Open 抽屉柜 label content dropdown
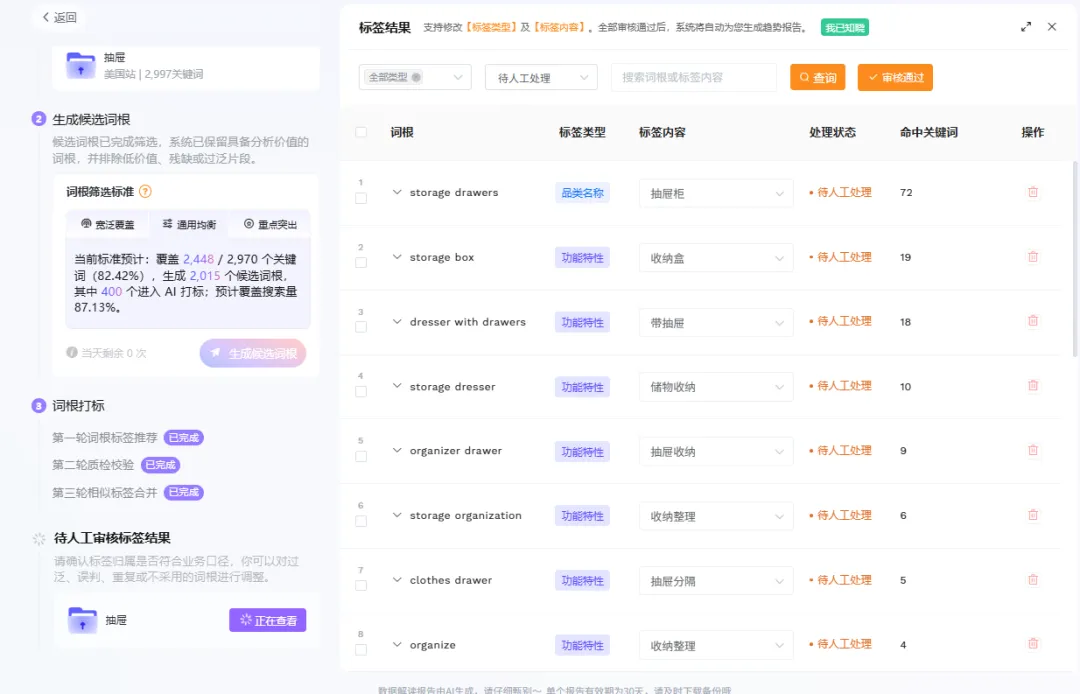Viewport: 1080px width, 694px height. click(x=716, y=193)
